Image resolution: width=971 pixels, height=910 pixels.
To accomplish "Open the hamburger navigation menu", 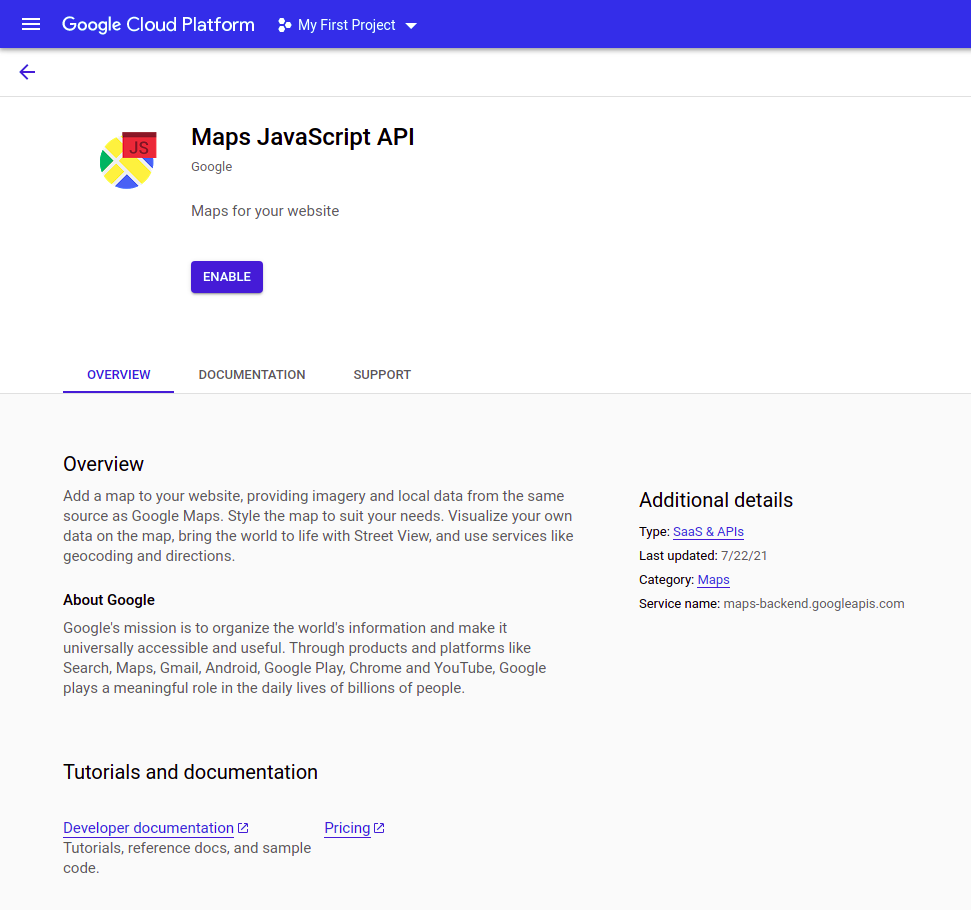I will coord(30,24).
